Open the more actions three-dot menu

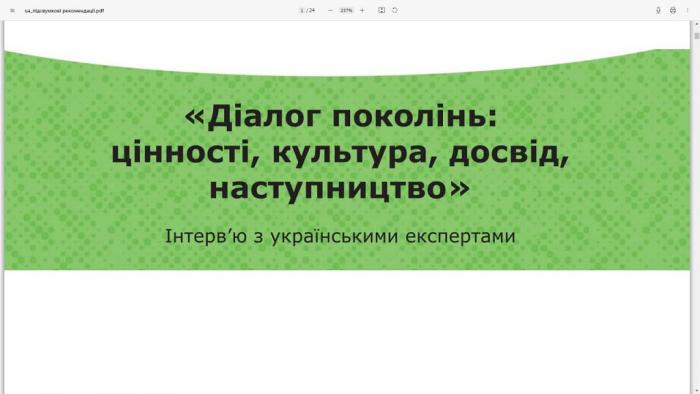(688, 10)
